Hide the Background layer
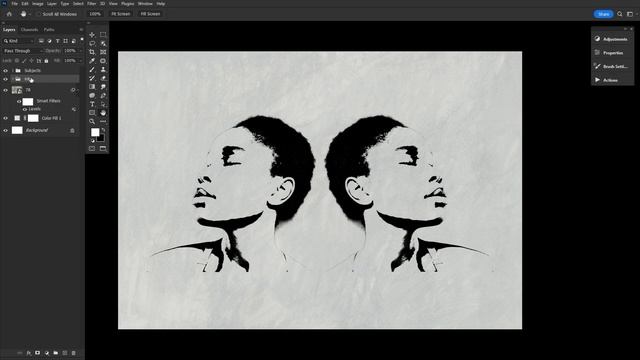The image size is (640, 360). coord(5,131)
